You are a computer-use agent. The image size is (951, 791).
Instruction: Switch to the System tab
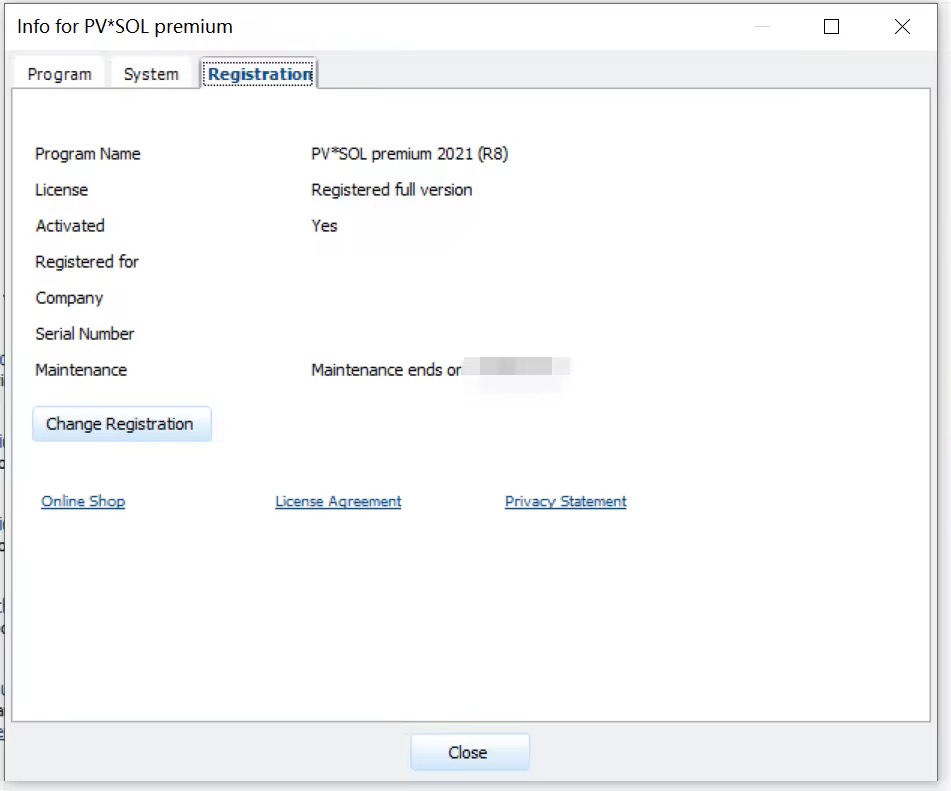(151, 73)
